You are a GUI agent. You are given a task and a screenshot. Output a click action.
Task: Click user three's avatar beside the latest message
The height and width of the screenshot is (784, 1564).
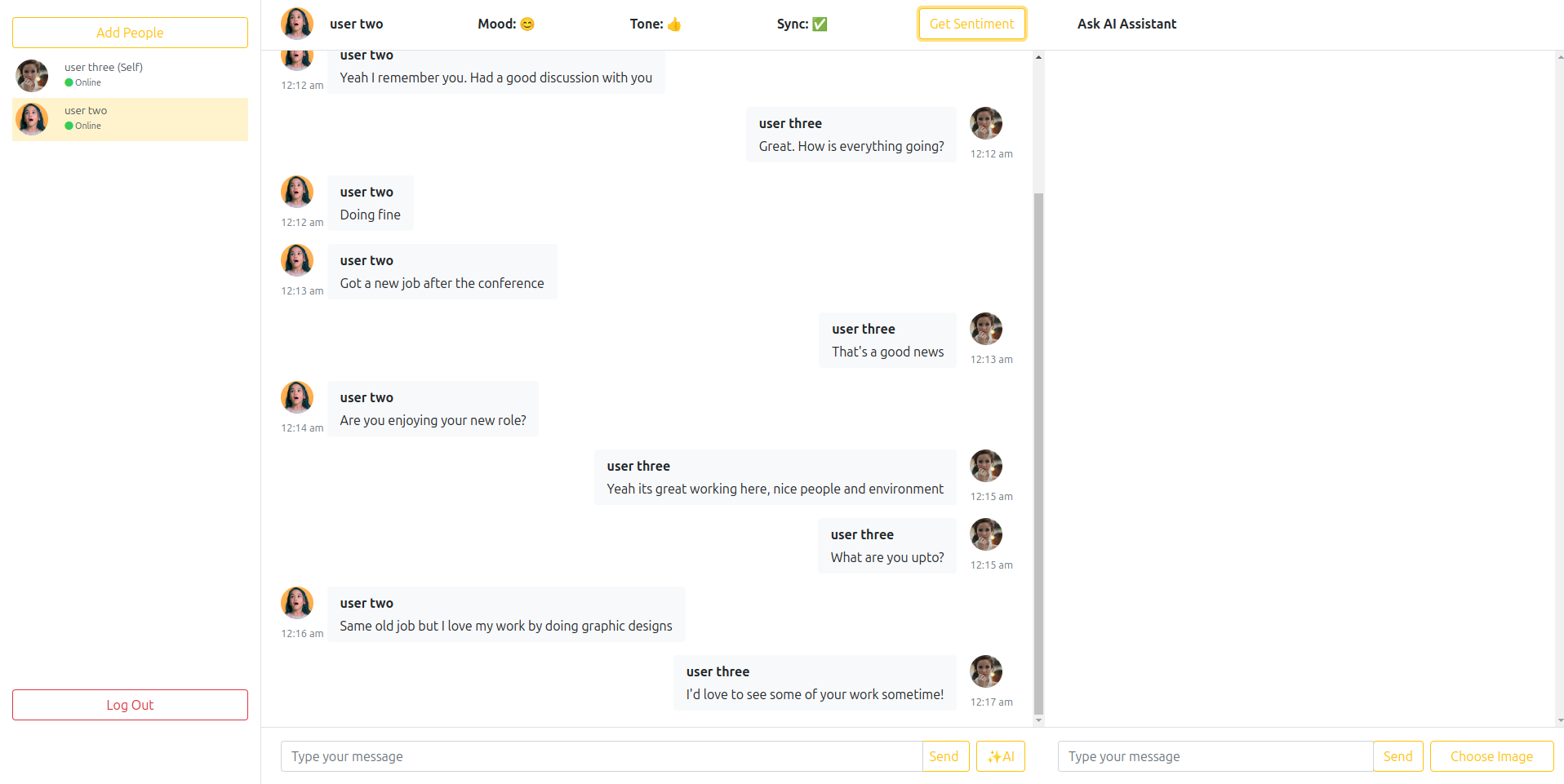pyautogui.click(x=986, y=671)
